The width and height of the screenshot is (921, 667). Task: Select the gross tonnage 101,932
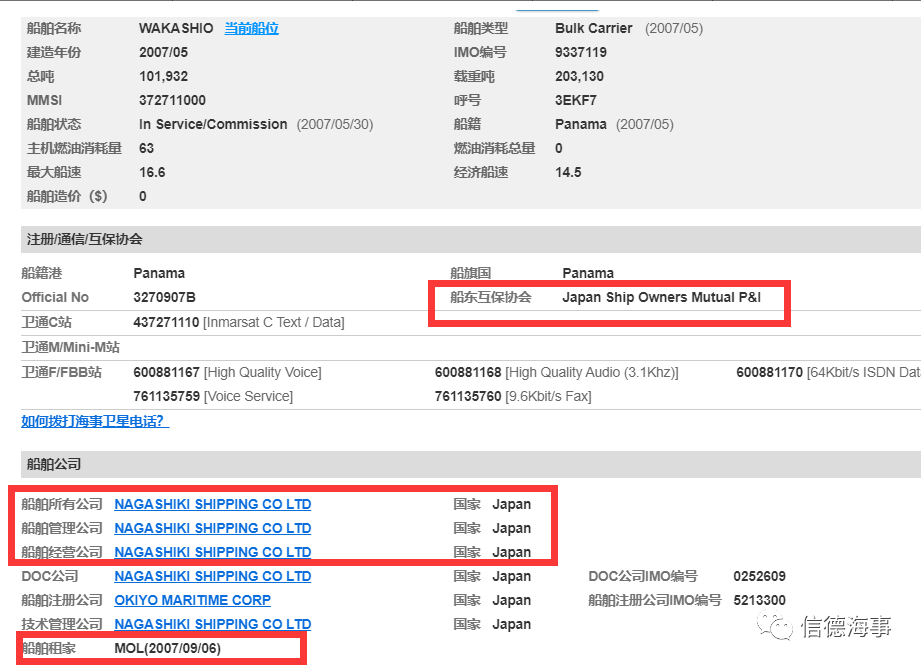pyautogui.click(x=163, y=76)
